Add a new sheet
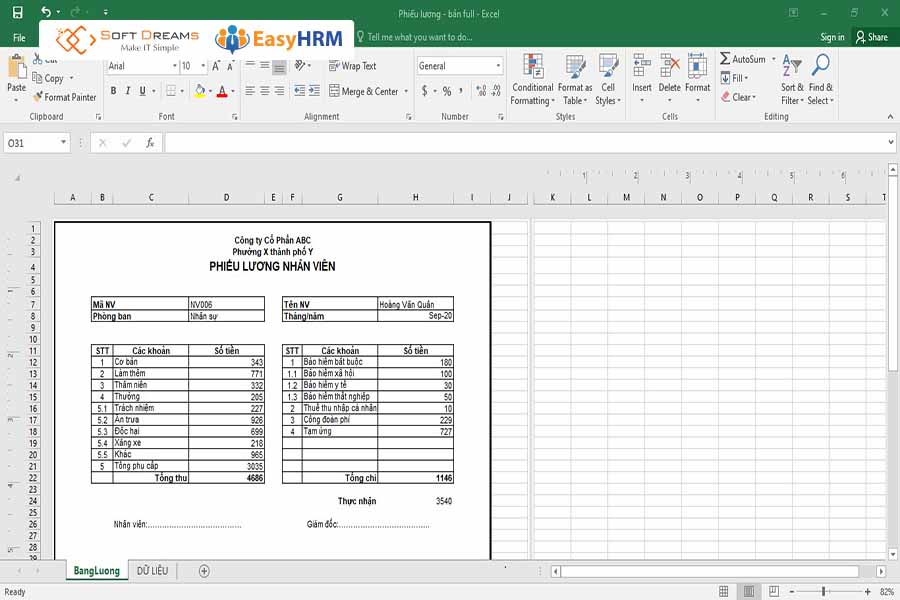Viewport: 900px width, 600px height. pyautogui.click(x=204, y=571)
